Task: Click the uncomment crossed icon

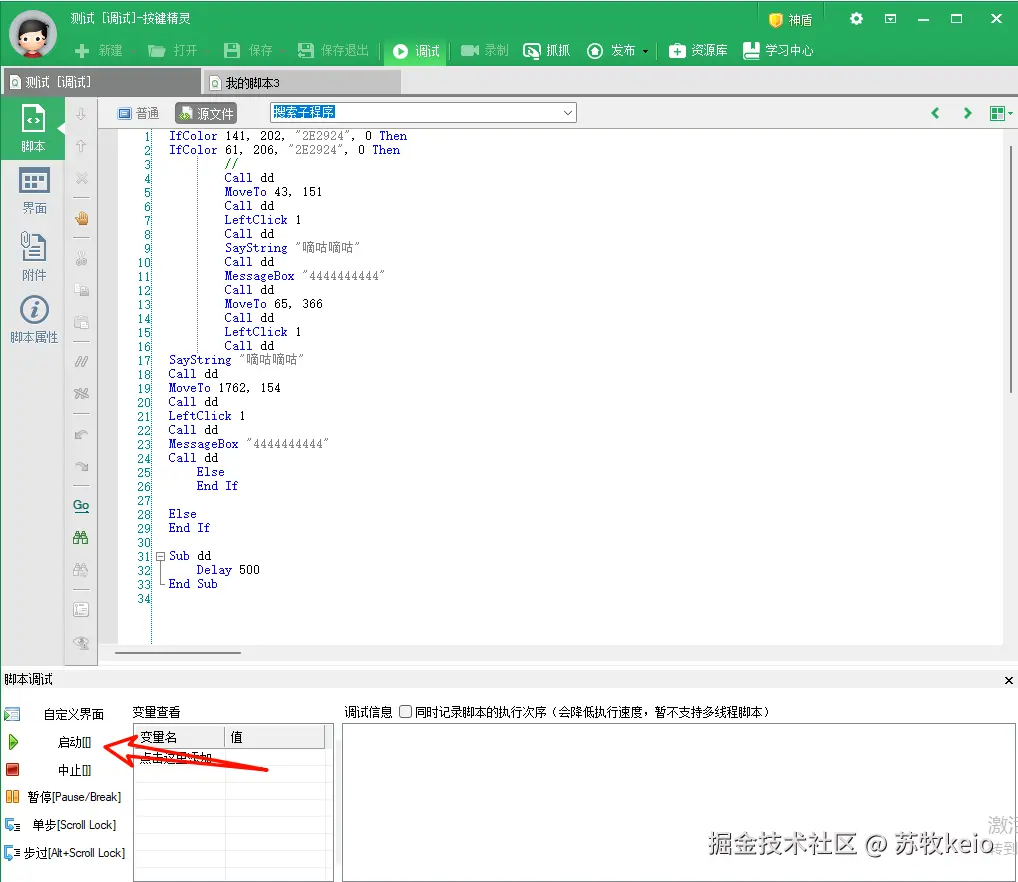Action: point(81,393)
